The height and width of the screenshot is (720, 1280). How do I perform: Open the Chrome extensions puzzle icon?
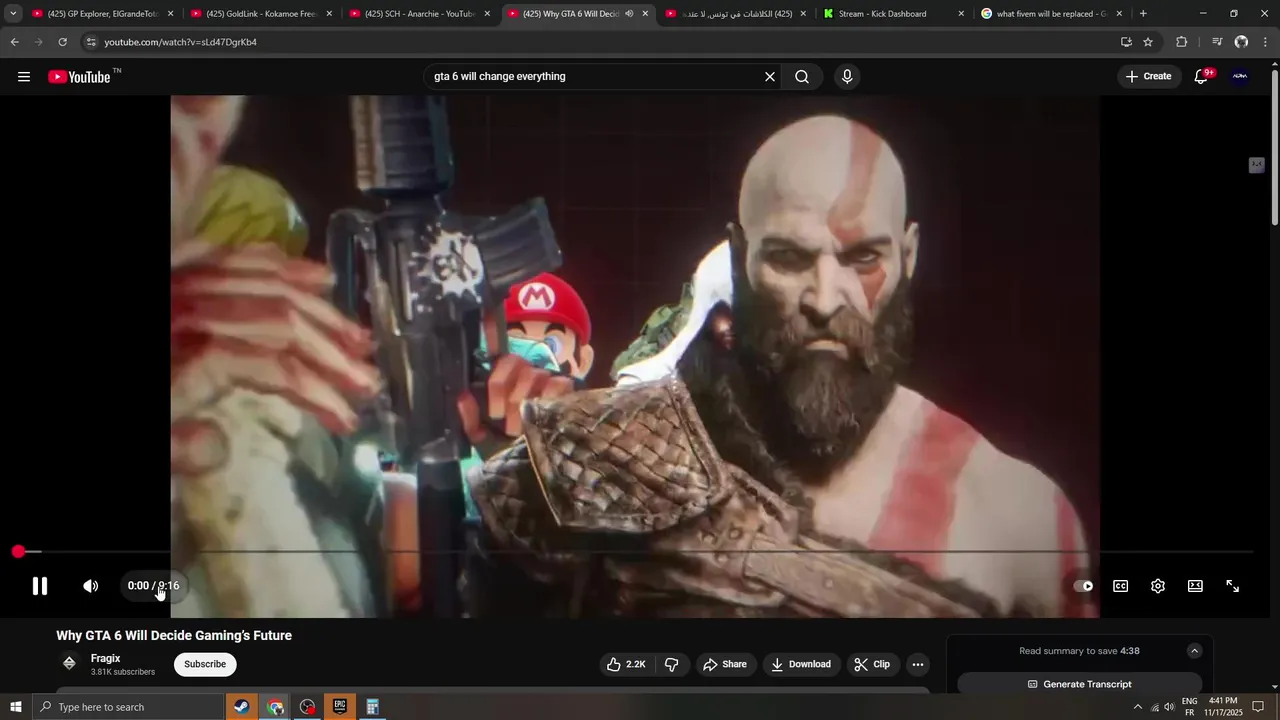pyautogui.click(x=1182, y=42)
